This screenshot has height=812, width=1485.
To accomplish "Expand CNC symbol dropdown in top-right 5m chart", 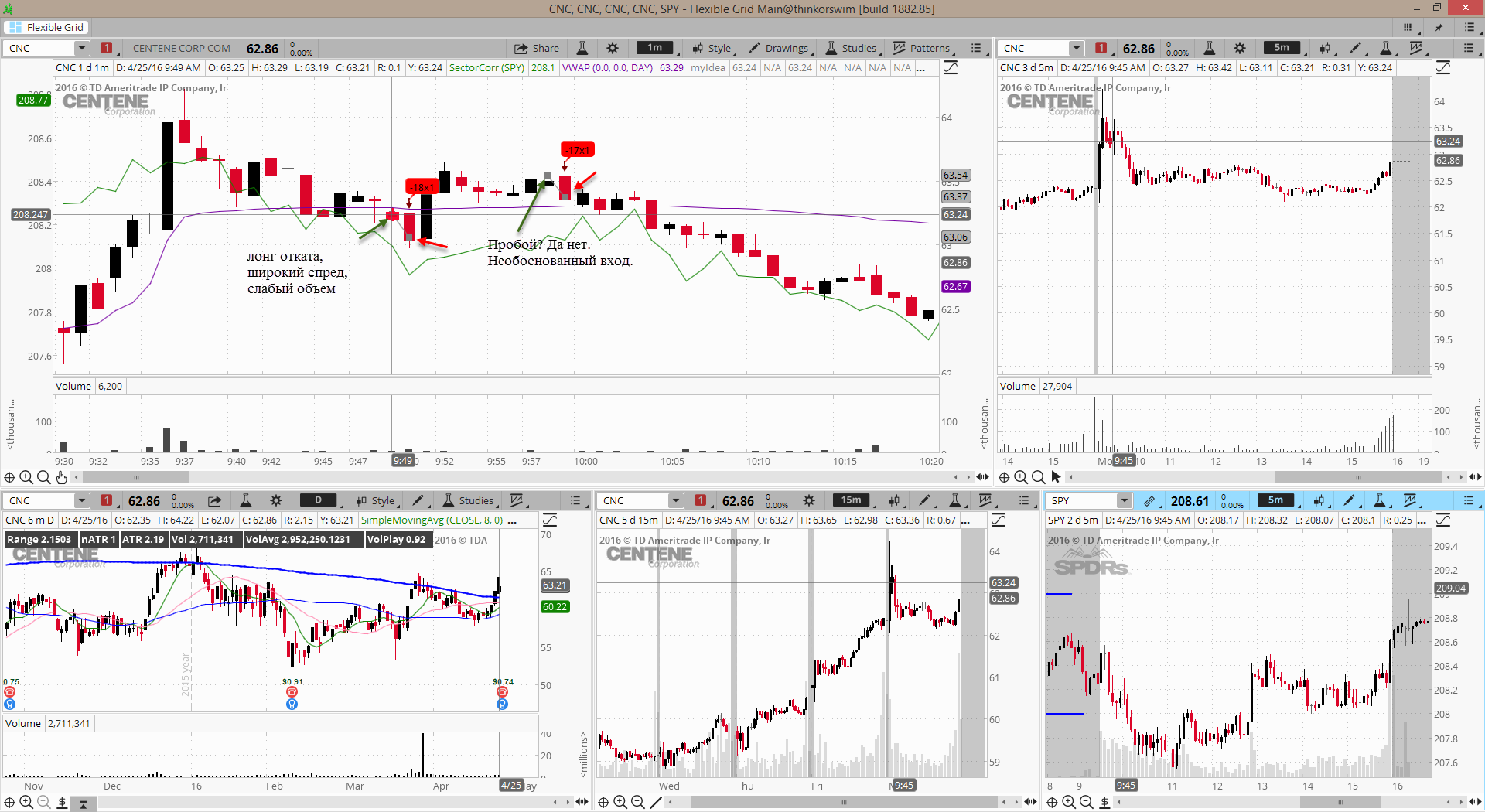I will click(x=1076, y=48).
